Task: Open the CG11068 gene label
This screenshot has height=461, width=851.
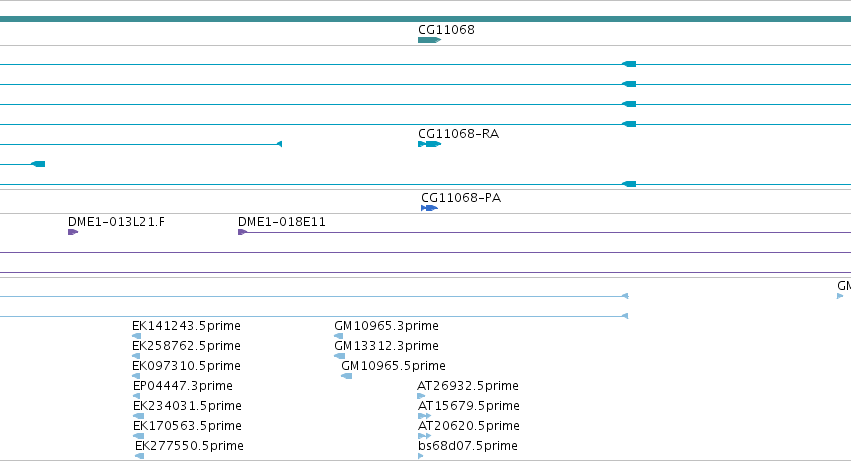Action: point(446,30)
